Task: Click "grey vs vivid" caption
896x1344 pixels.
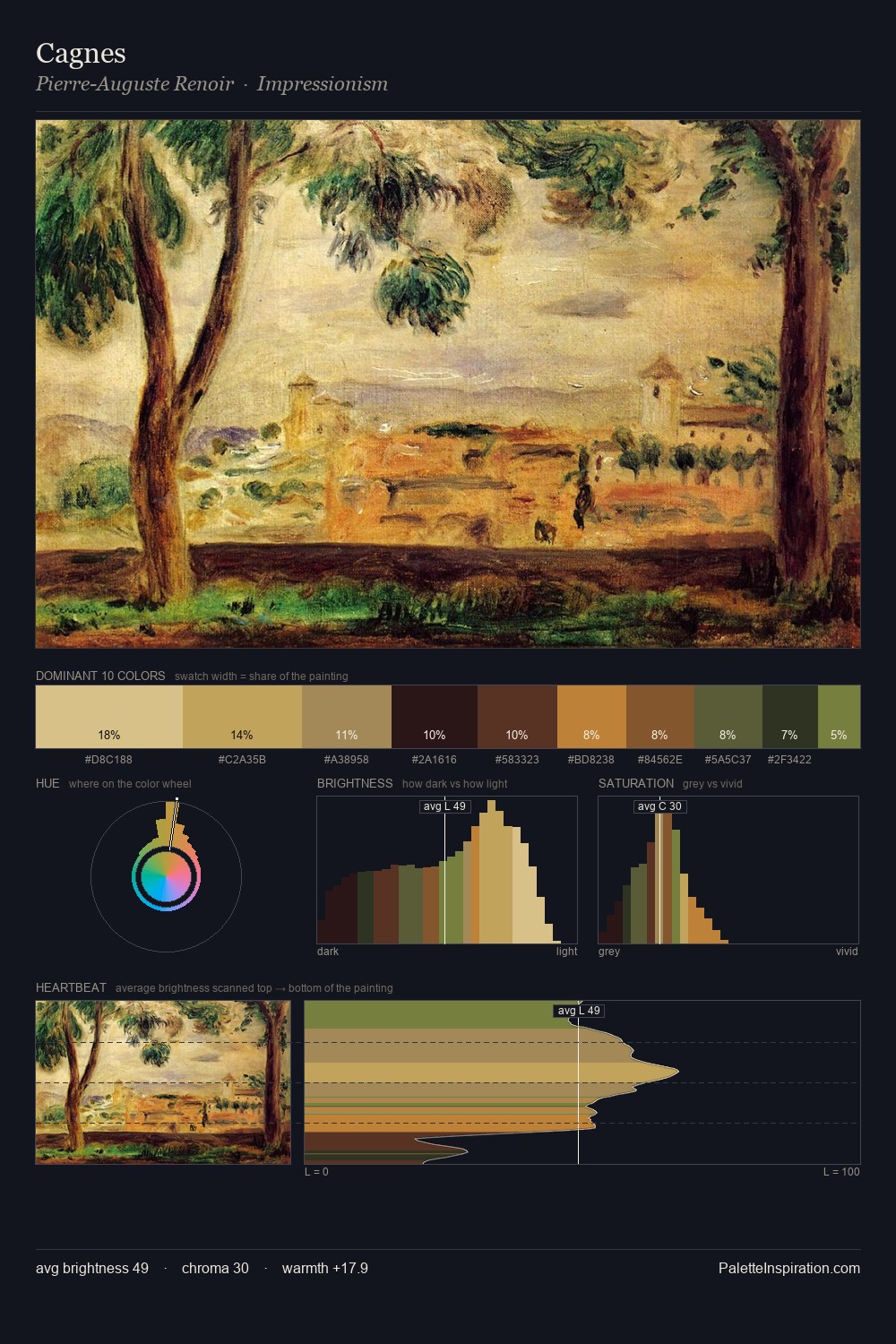Action: (712, 784)
